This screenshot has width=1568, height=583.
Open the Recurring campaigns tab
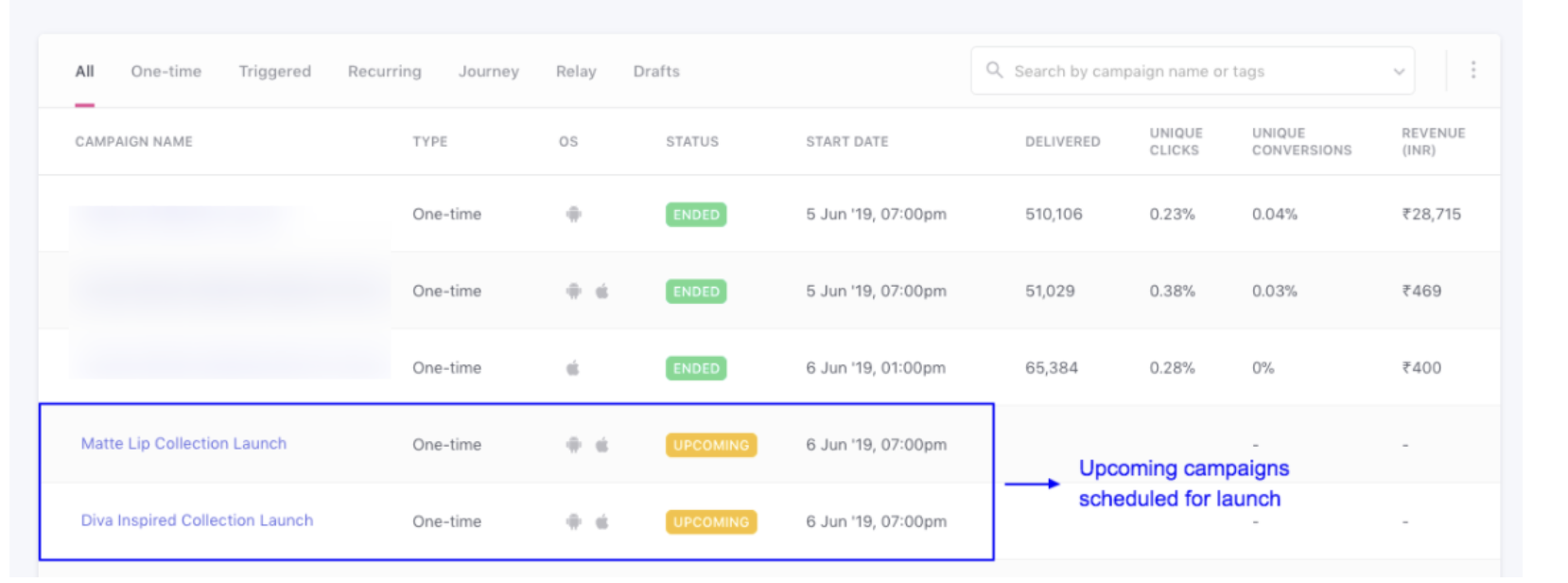coord(384,71)
